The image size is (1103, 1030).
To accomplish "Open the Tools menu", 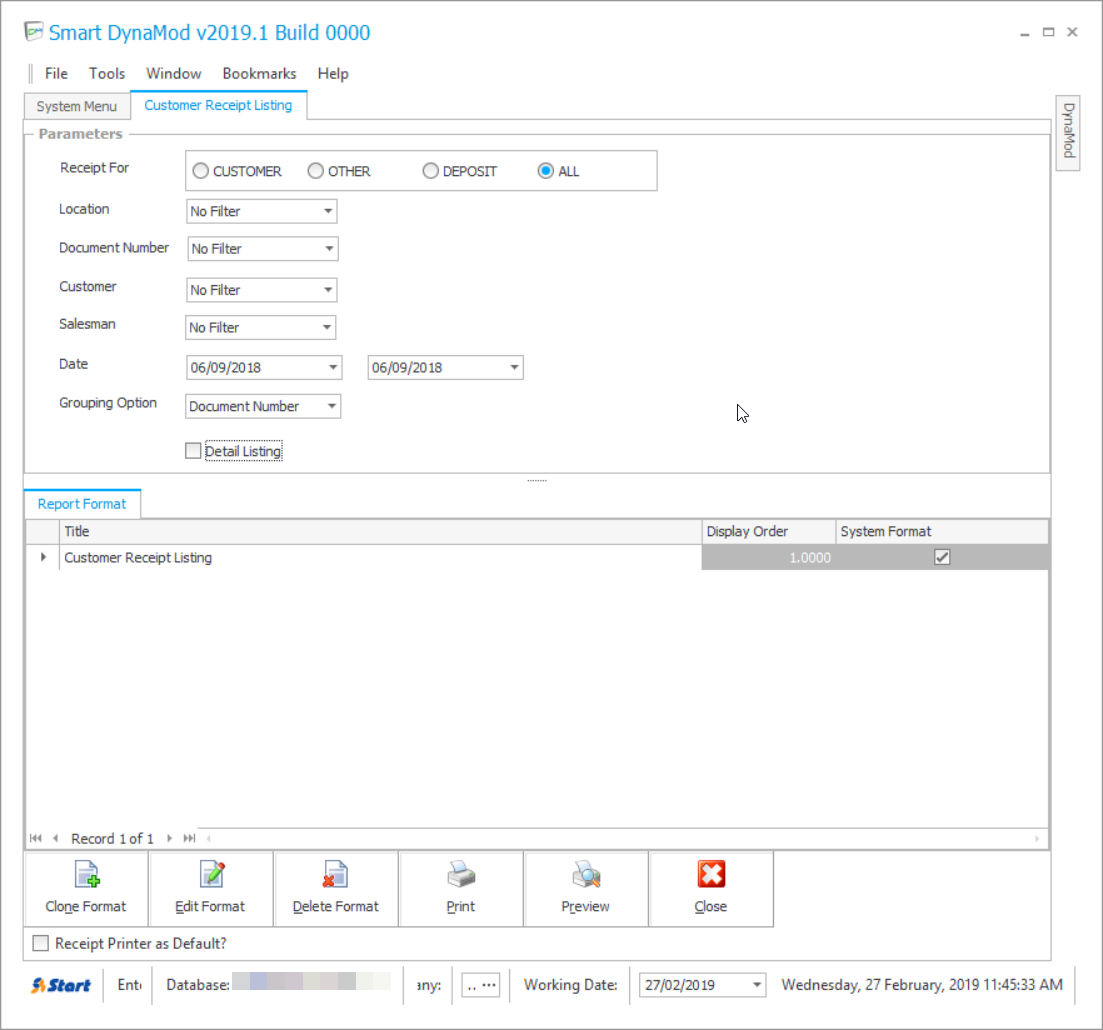I will [x=107, y=73].
